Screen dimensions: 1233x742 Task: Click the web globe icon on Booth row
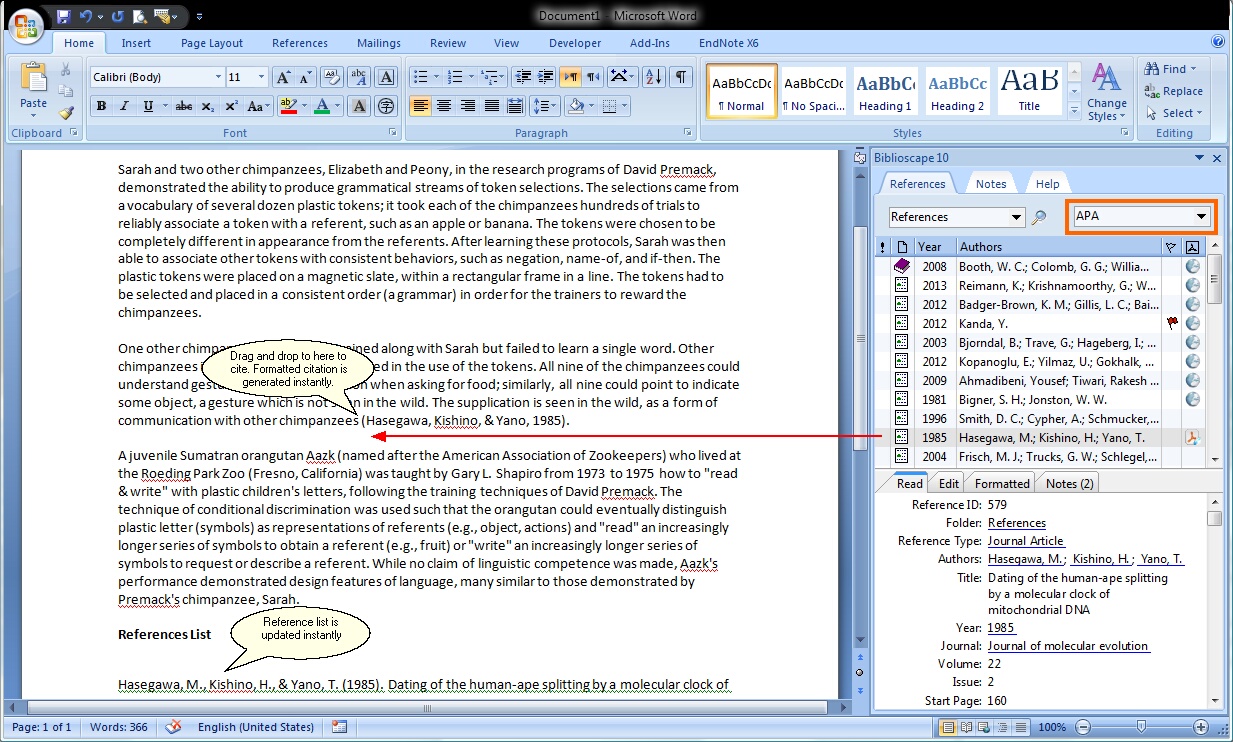tap(1192, 266)
